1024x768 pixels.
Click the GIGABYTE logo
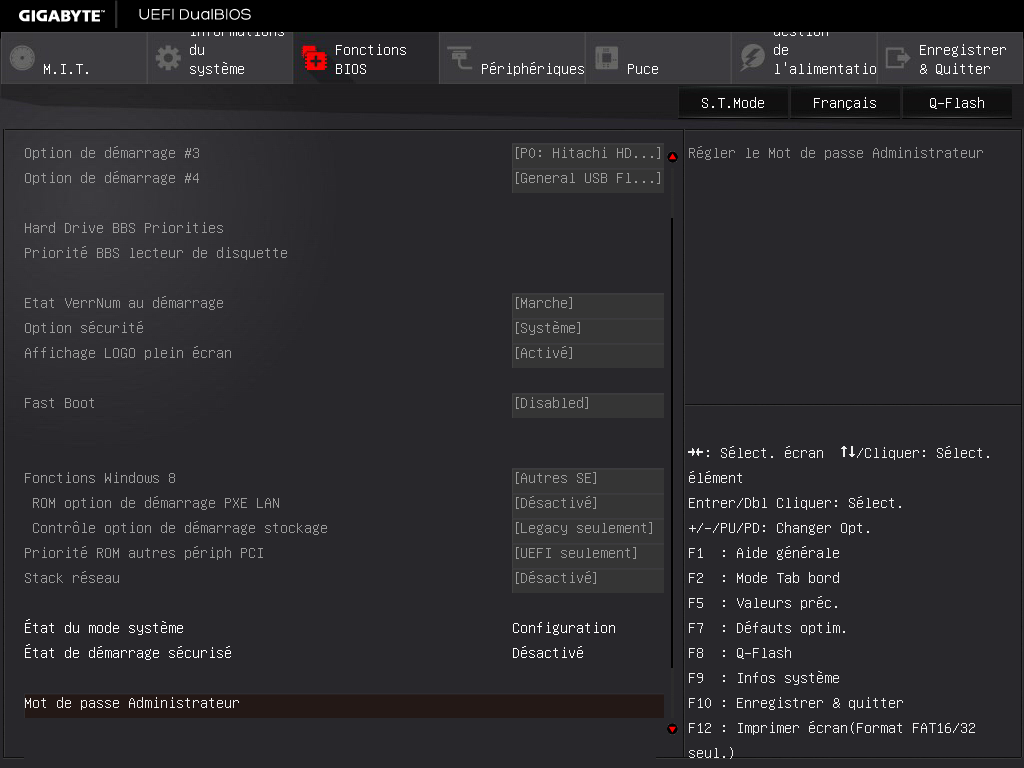tap(61, 15)
